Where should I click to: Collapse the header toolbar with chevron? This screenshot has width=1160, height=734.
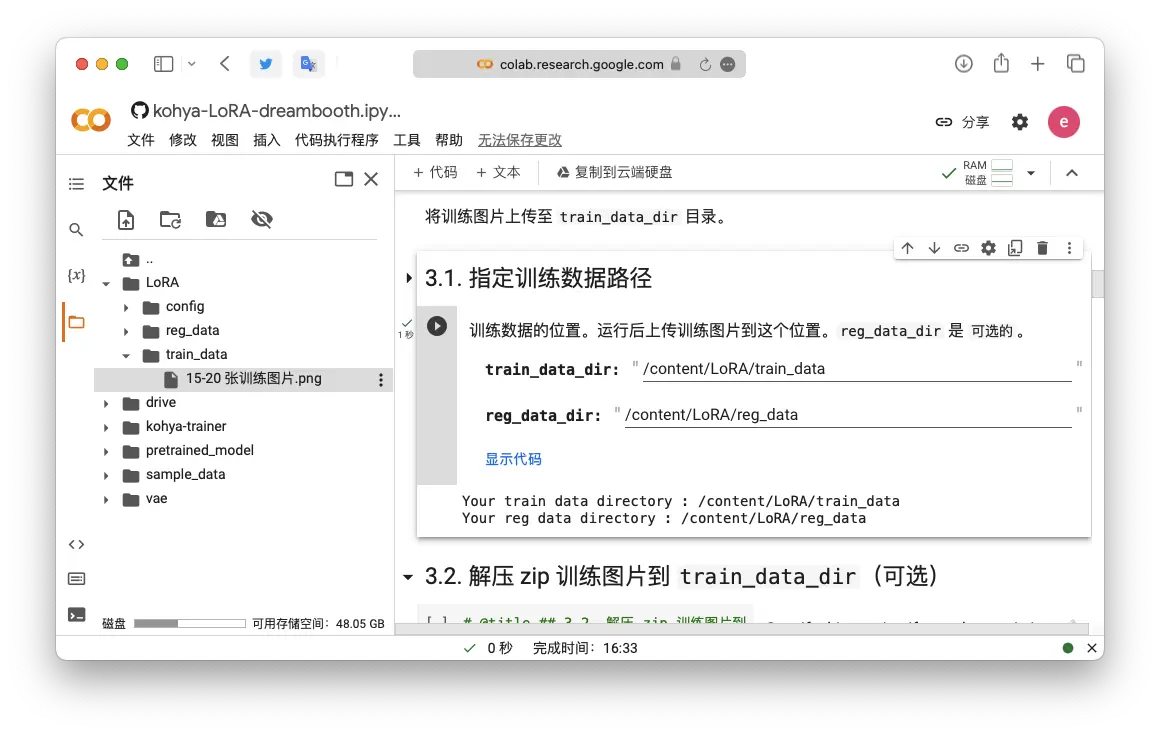point(1072,173)
